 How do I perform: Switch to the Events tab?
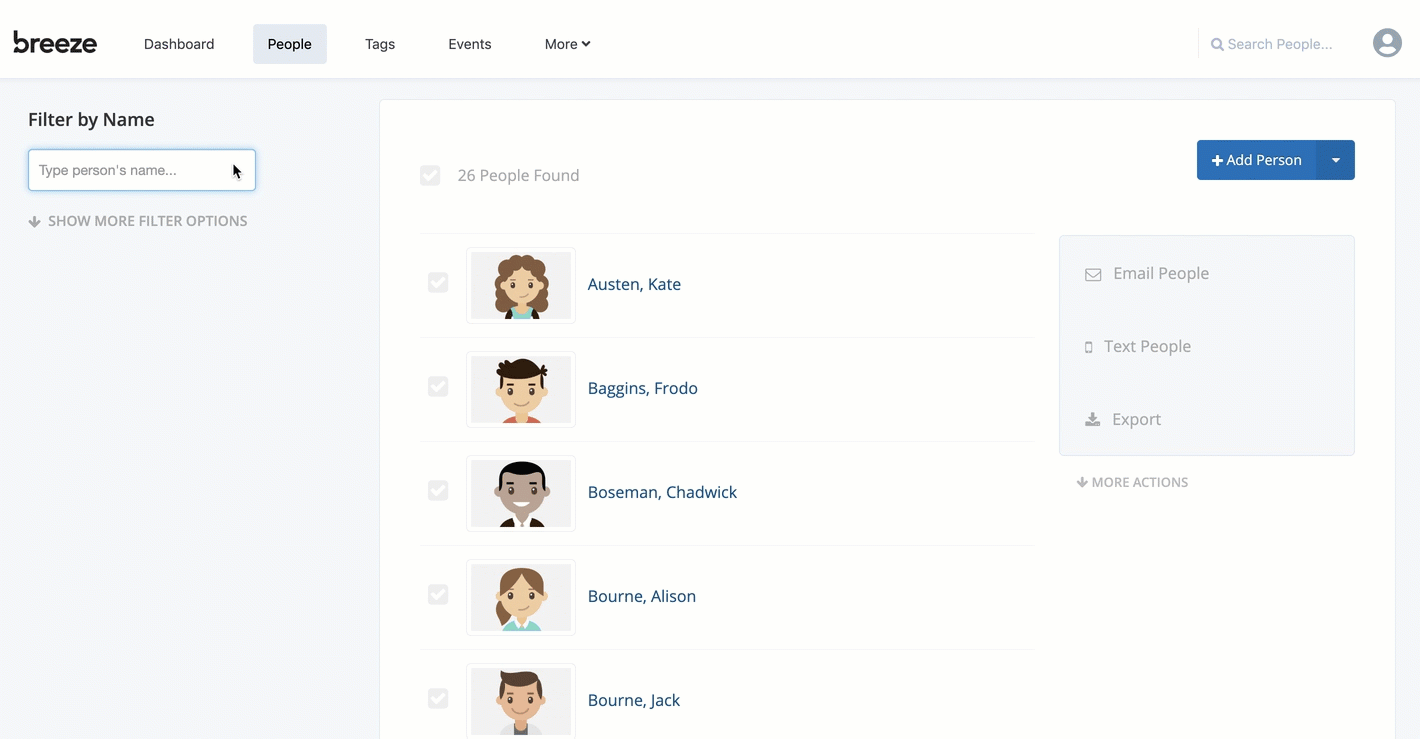click(x=470, y=44)
